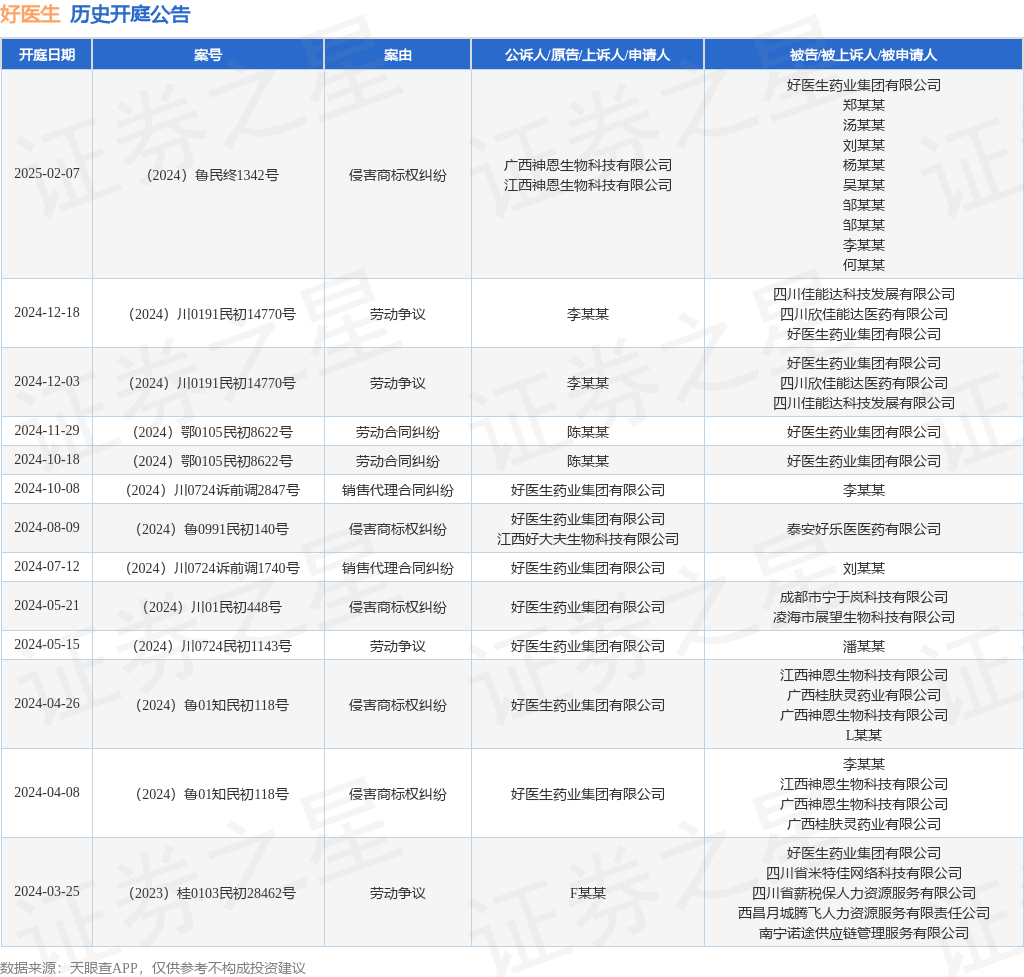Click plaintiff 广西神恩生物科技有限公司 in 2025-02-07 row

pos(588,165)
